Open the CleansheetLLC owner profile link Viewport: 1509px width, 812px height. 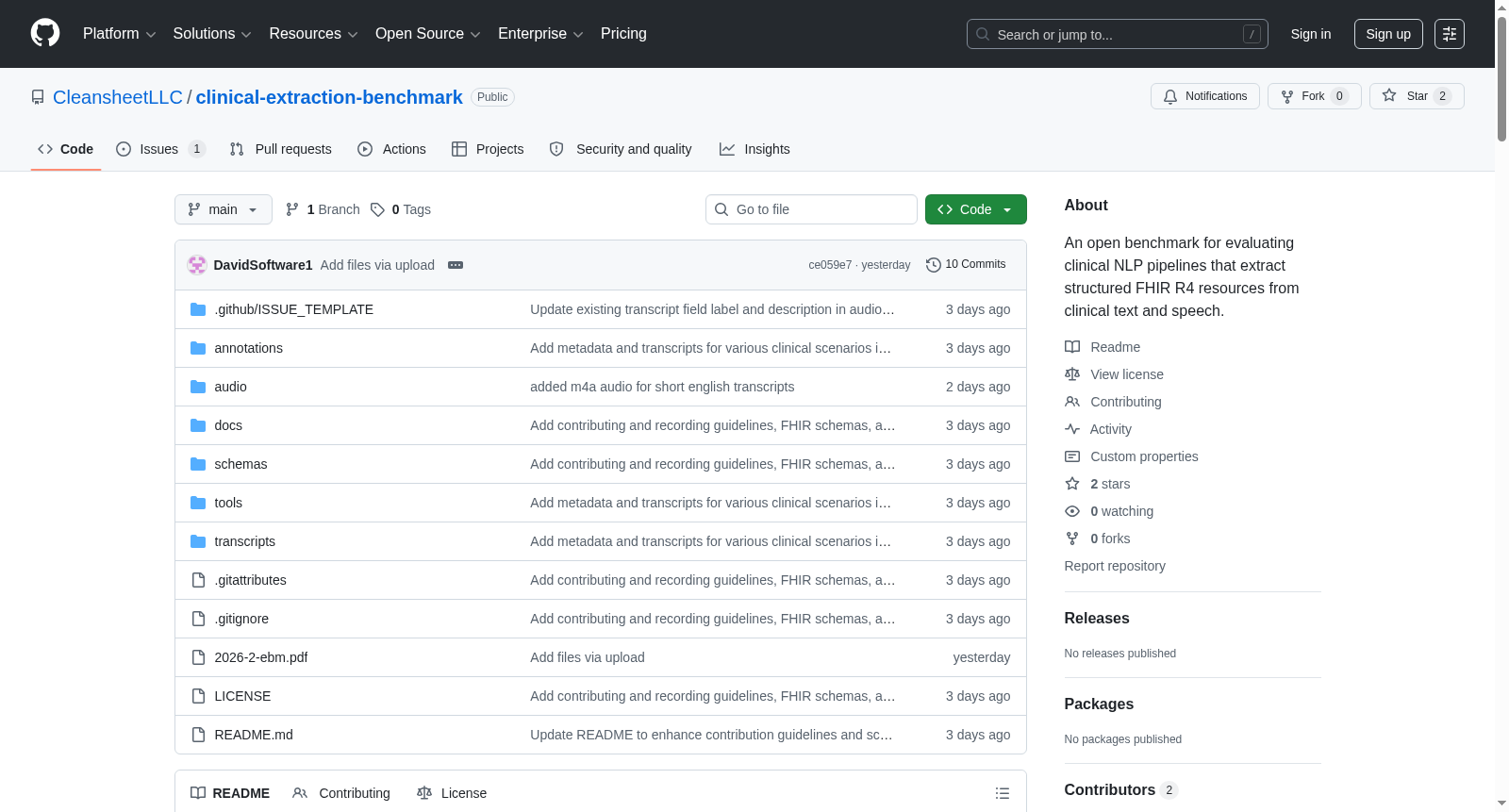click(x=118, y=97)
